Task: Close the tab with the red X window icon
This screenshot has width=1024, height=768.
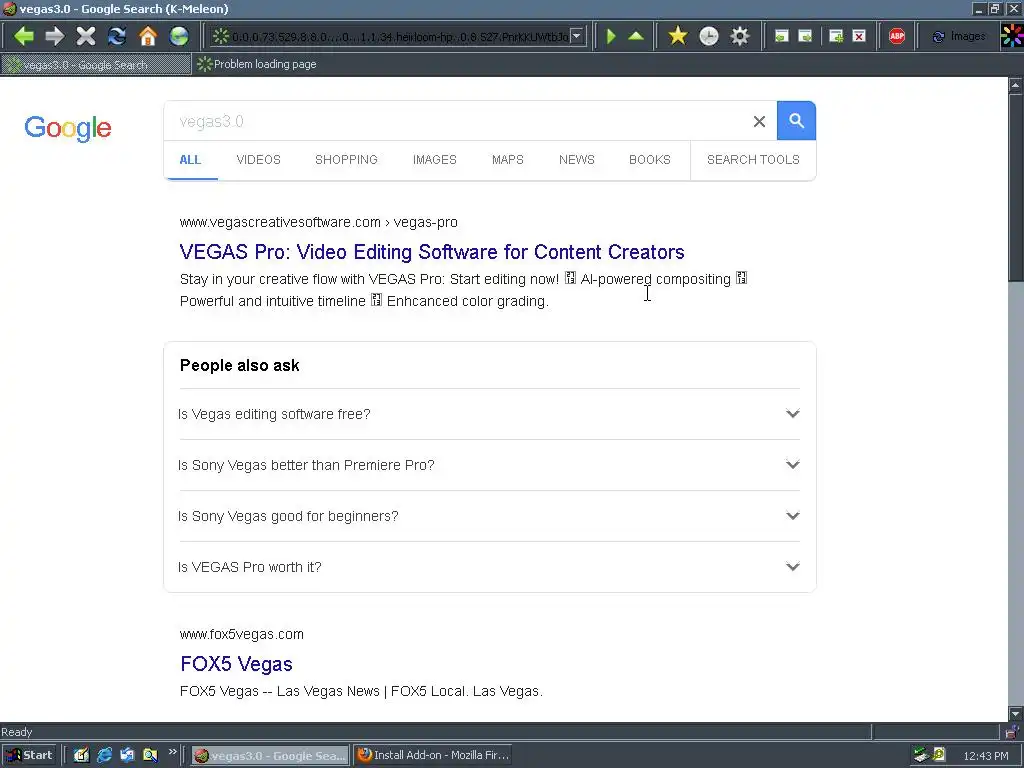Action: pos(859,37)
